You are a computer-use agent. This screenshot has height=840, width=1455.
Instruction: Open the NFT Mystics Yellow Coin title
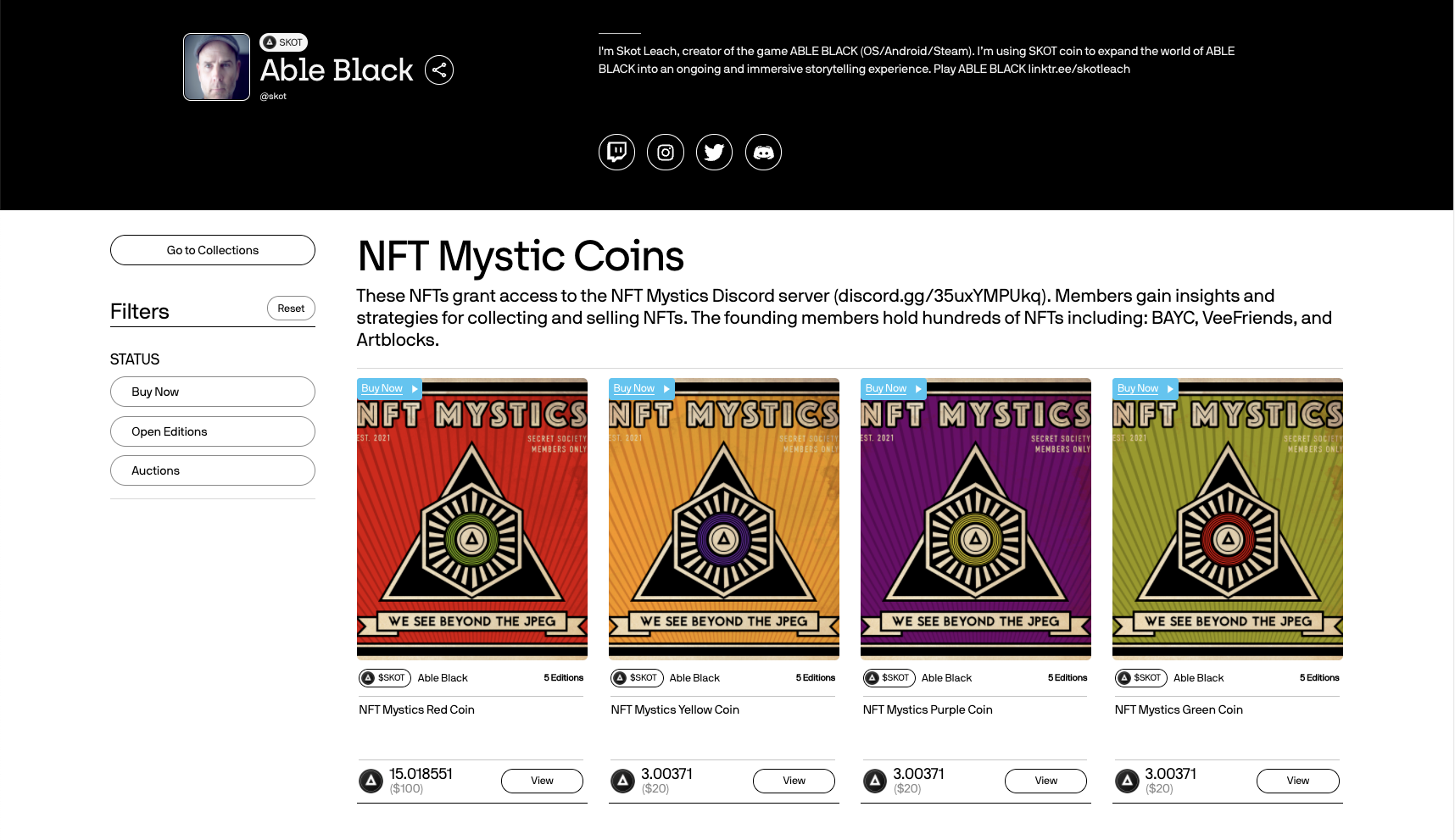(x=675, y=709)
